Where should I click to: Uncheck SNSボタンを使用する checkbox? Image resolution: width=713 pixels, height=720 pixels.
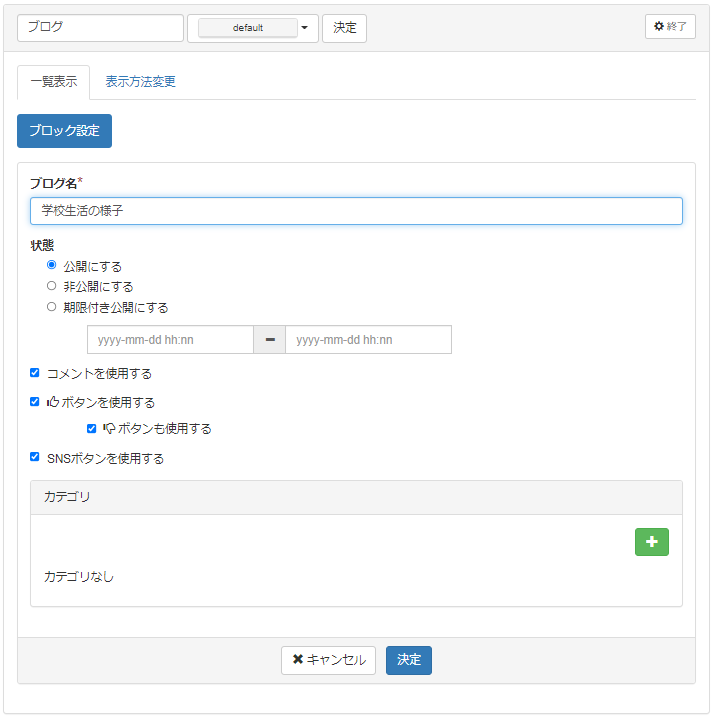tap(35, 458)
